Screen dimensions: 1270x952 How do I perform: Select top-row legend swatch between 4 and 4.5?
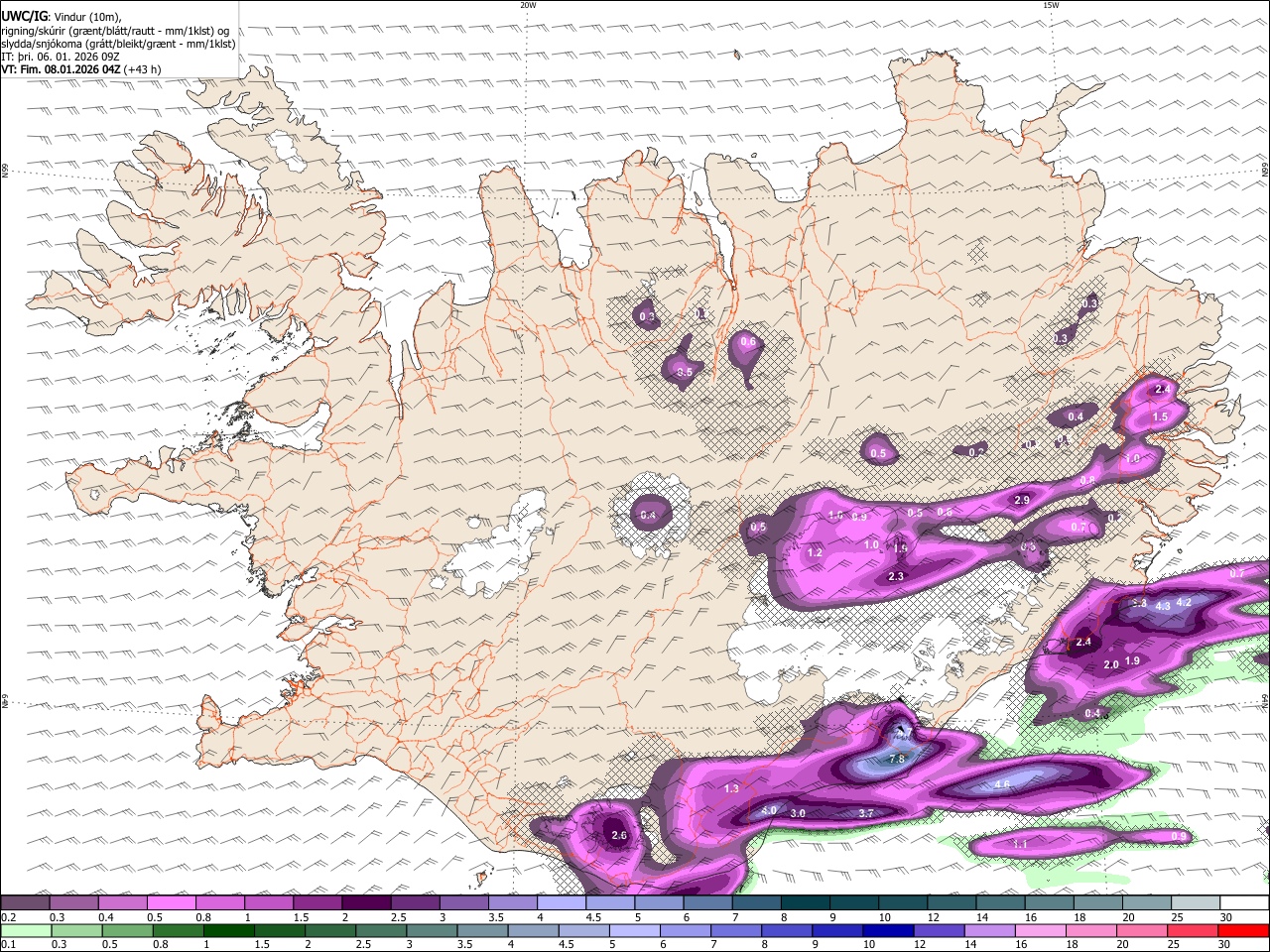tap(562, 902)
